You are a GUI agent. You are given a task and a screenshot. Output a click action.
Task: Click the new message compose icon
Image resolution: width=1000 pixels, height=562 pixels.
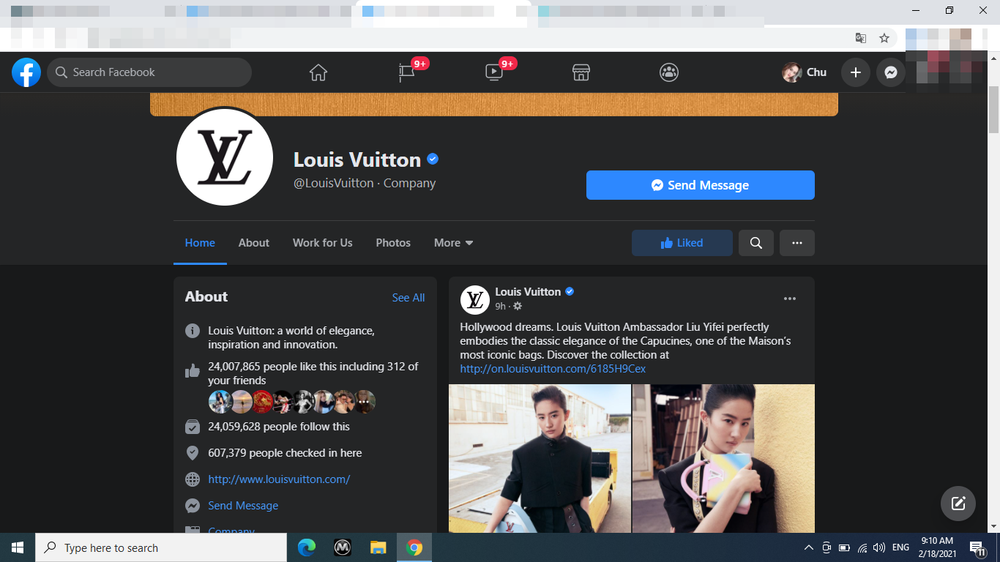pyautogui.click(x=958, y=503)
